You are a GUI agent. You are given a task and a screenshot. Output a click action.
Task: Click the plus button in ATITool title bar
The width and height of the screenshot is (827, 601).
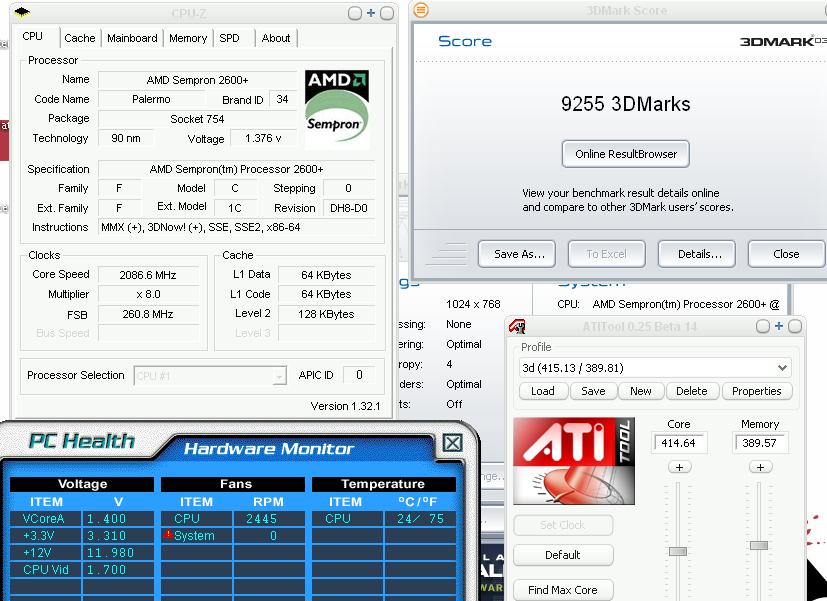pyautogui.click(x=778, y=326)
